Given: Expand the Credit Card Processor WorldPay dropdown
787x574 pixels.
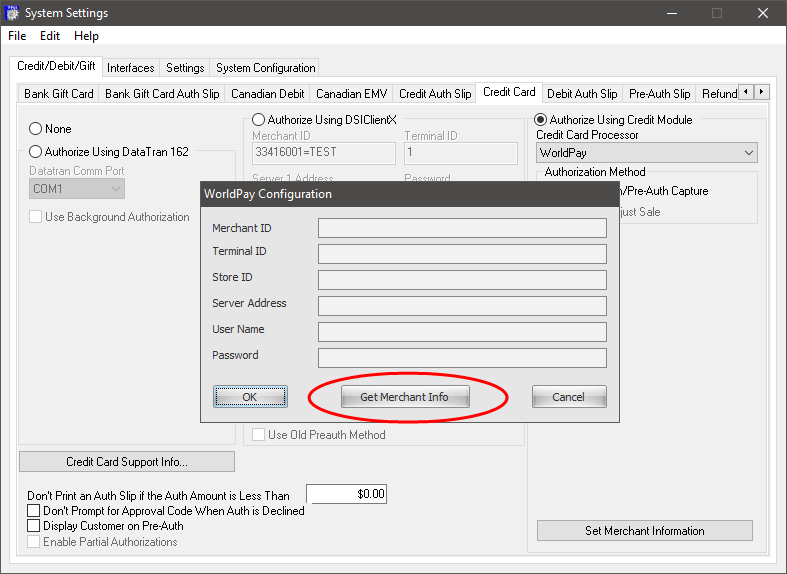Looking at the screenshot, I should (x=646, y=153).
